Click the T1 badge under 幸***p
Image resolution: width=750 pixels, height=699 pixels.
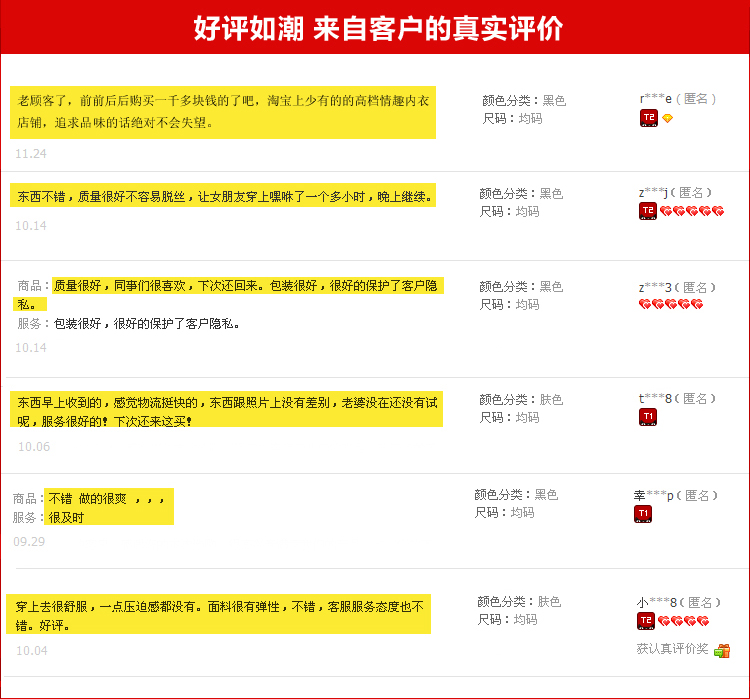[643, 514]
